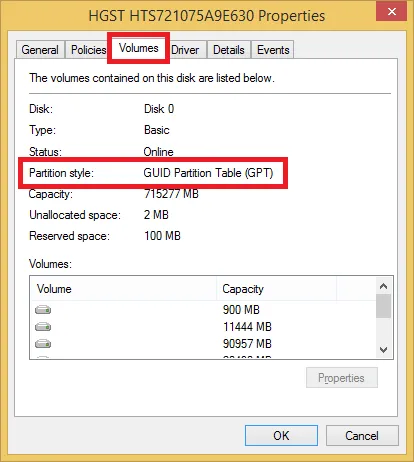The height and width of the screenshot is (462, 414).
Task: Click the Capacity column header
Action: coord(277,289)
